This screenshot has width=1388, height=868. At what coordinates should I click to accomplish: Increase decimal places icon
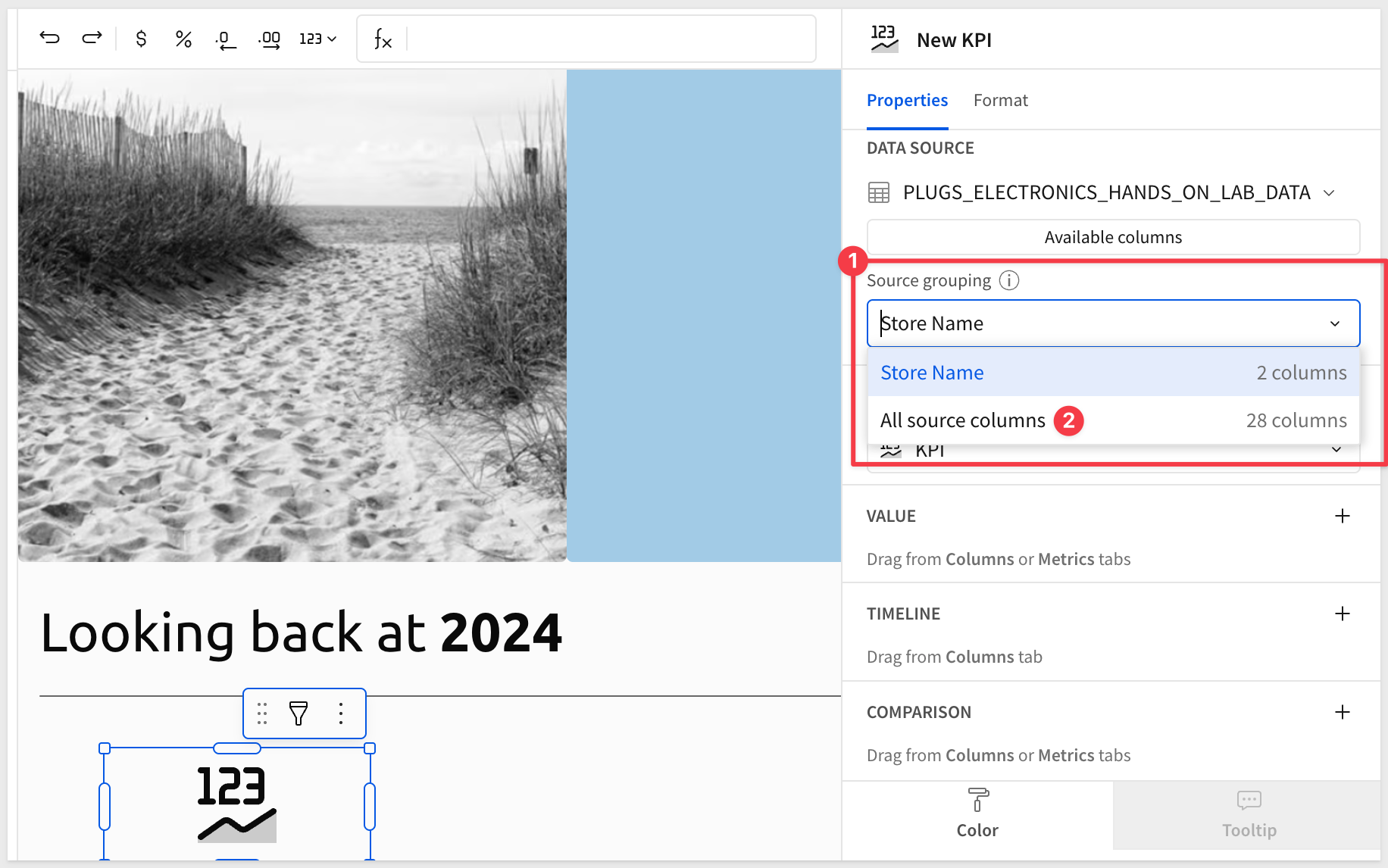point(269,39)
